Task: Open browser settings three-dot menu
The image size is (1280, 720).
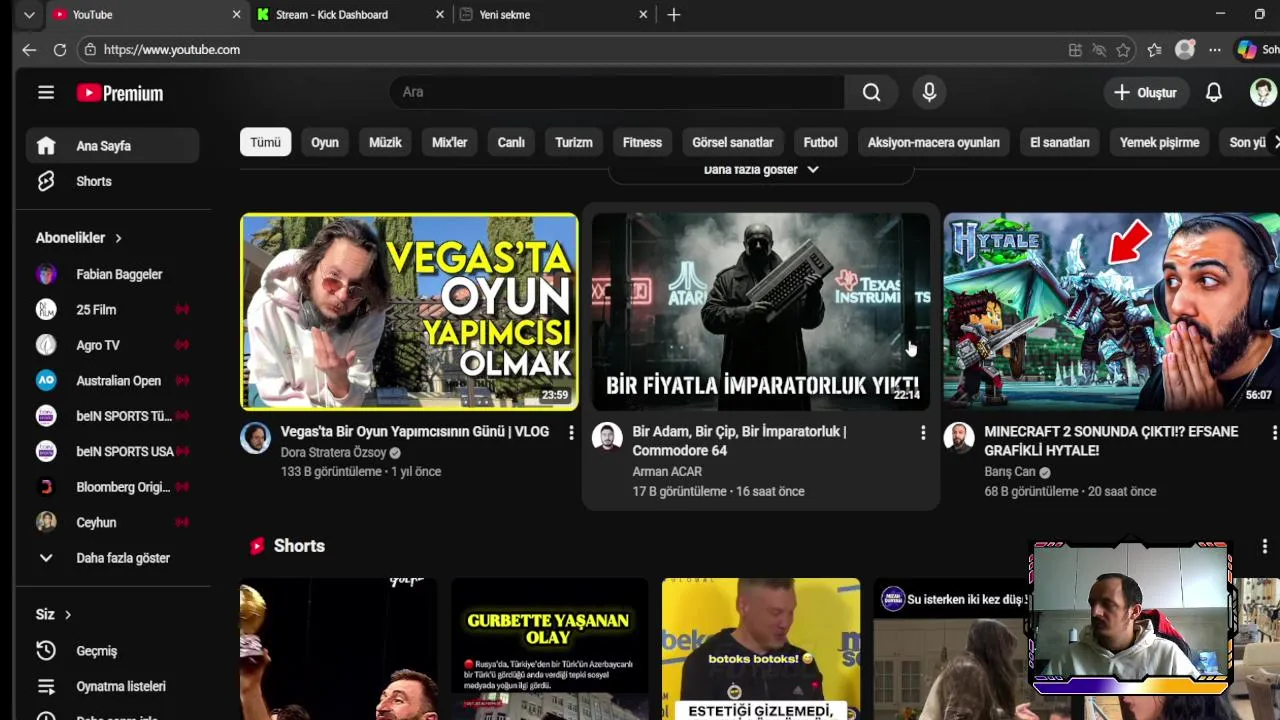Action: (x=1215, y=50)
